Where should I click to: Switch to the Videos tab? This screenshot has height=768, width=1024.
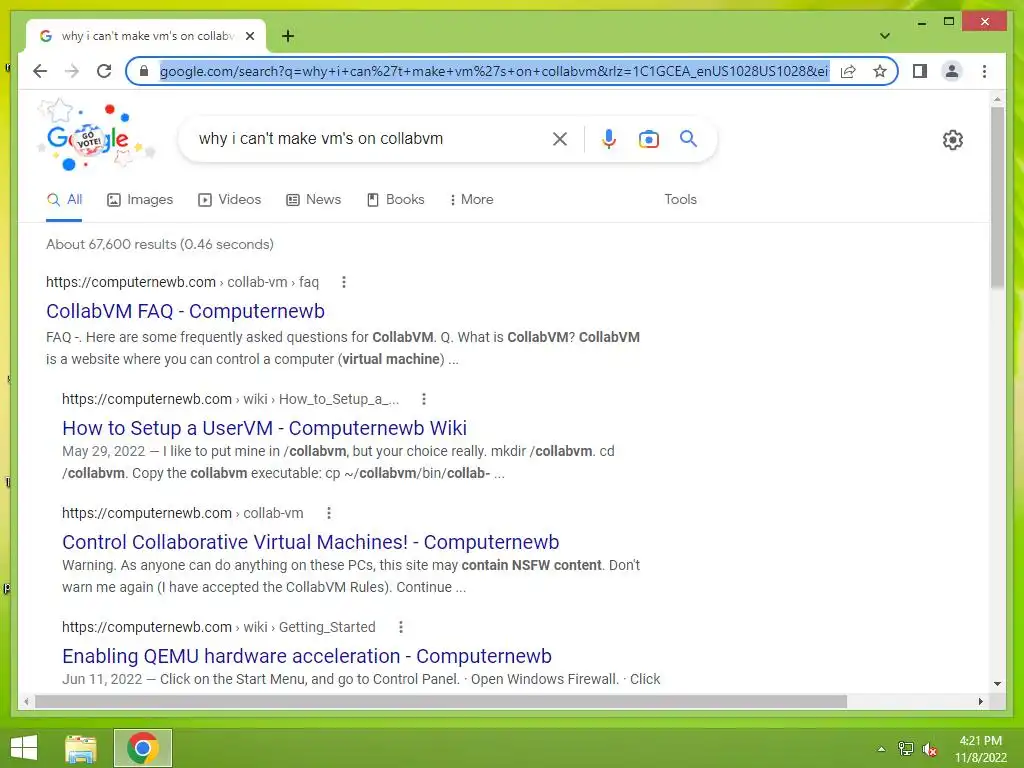[x=229, y=200]
